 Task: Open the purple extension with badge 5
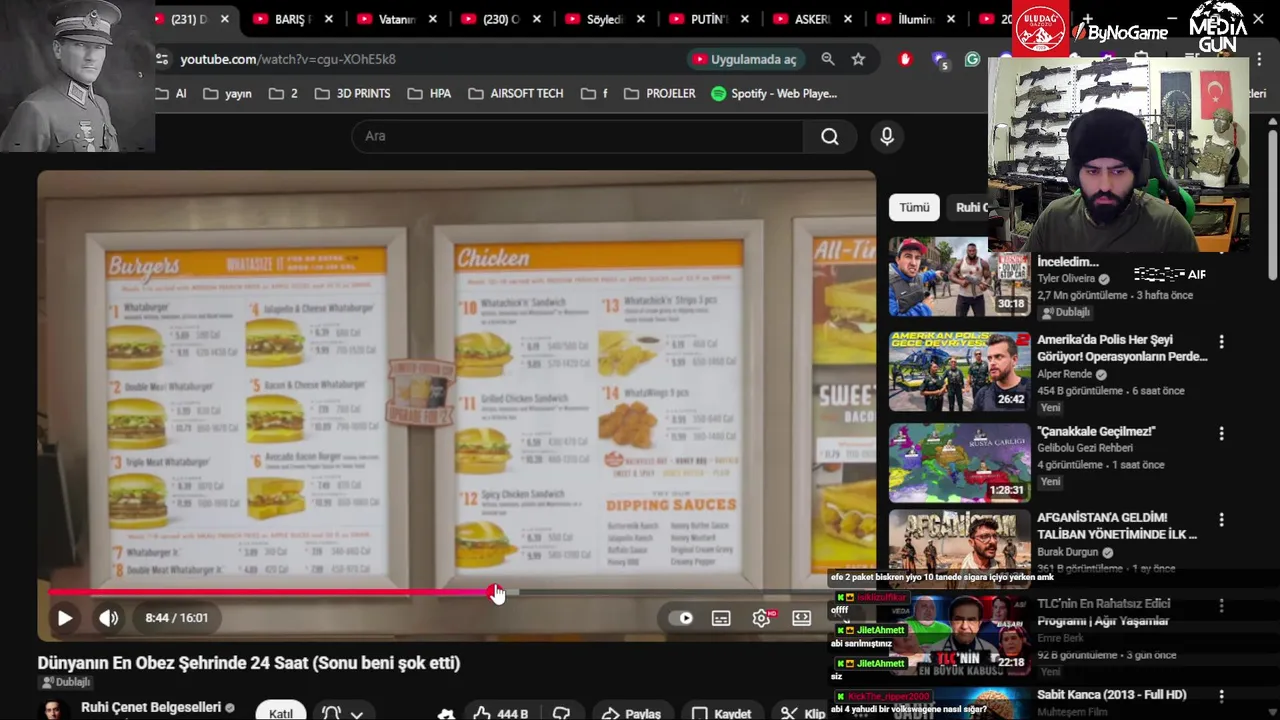tap(940, 60)
